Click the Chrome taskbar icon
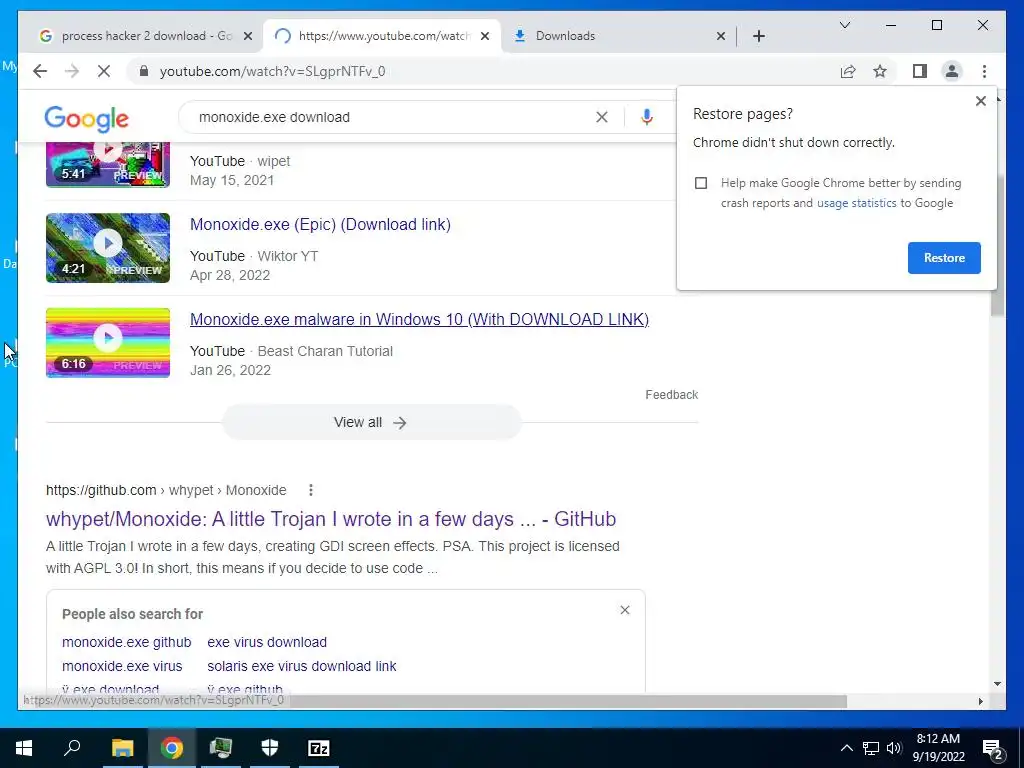Image resolution: width=1024 pixels, height=768 pixels. coord(172,748)
